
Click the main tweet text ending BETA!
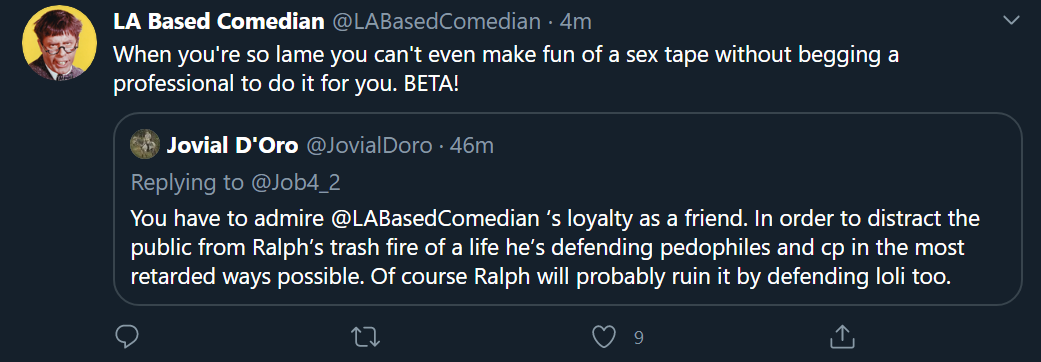pyautogui.click(x=505, y=70)
